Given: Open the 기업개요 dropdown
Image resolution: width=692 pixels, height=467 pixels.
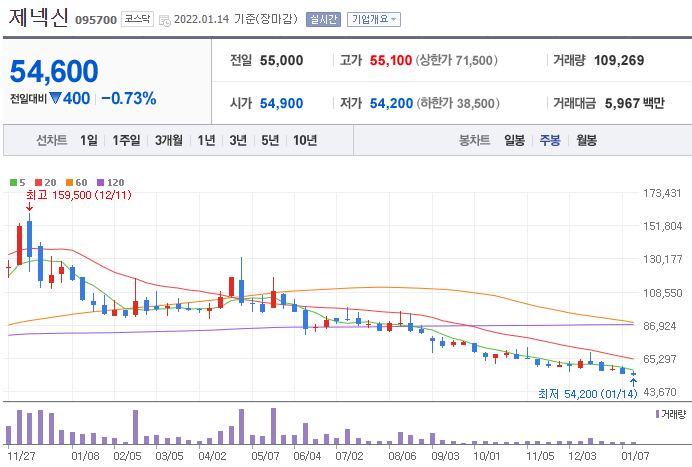Looking at the screenshot, I should coord(374,19).
